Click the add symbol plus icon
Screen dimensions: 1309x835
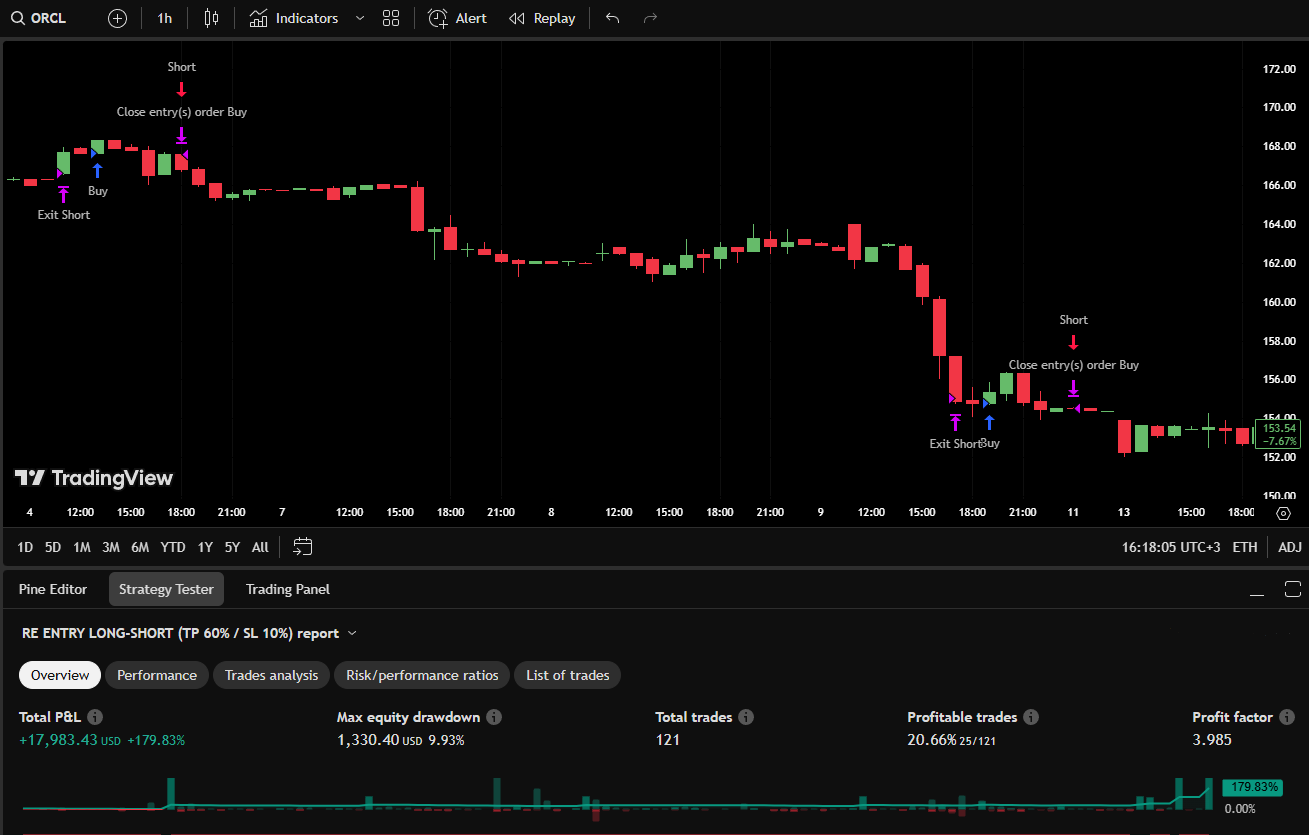[x=117, y=18]
